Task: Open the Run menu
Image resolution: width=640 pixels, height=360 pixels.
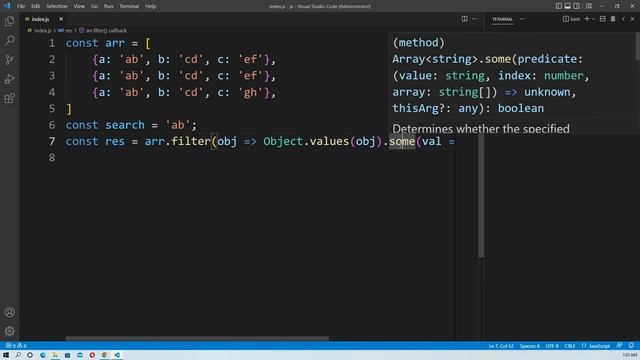Action: coord(109,6)
